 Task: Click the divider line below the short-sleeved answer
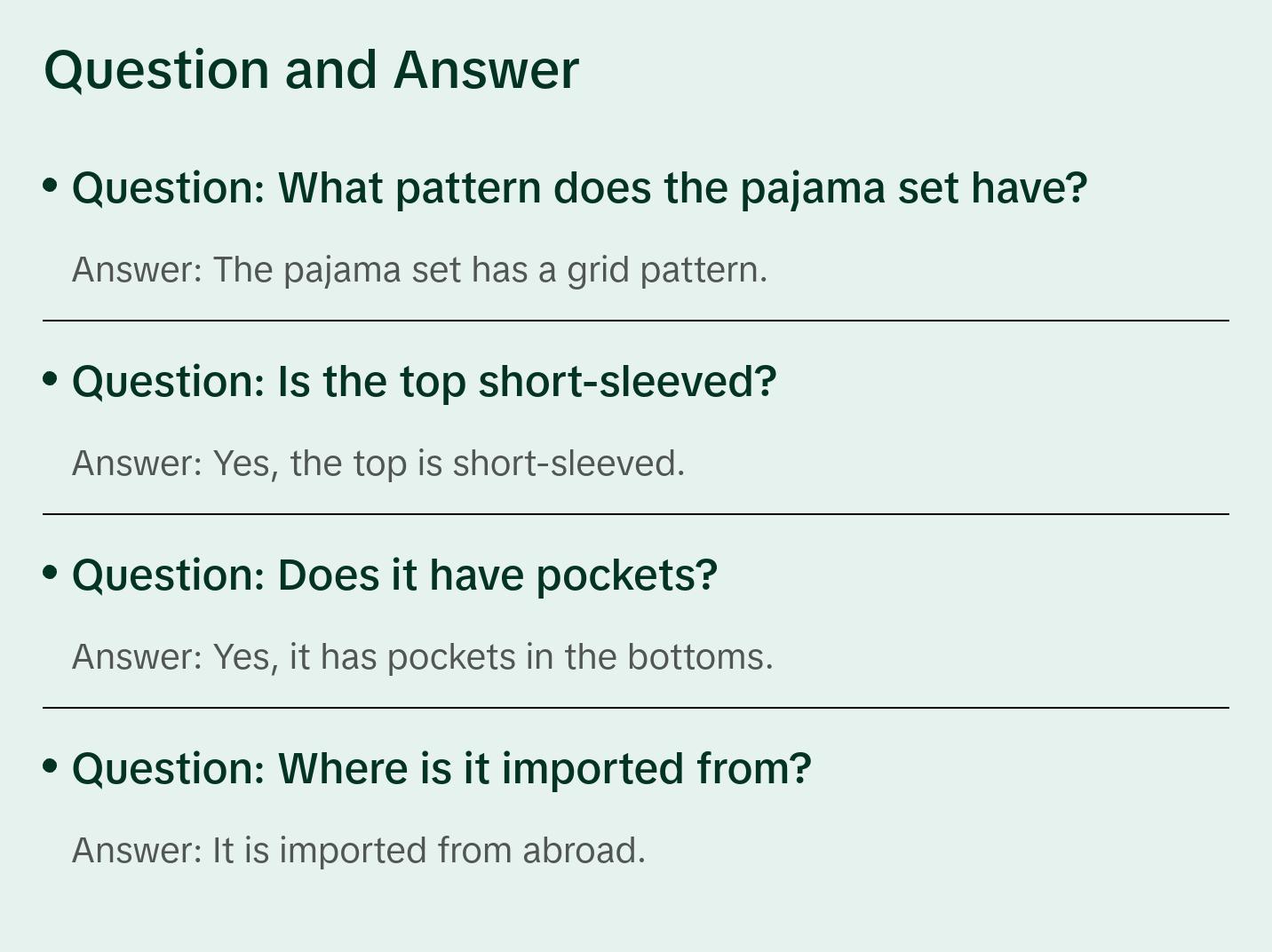tap(636, 514)
